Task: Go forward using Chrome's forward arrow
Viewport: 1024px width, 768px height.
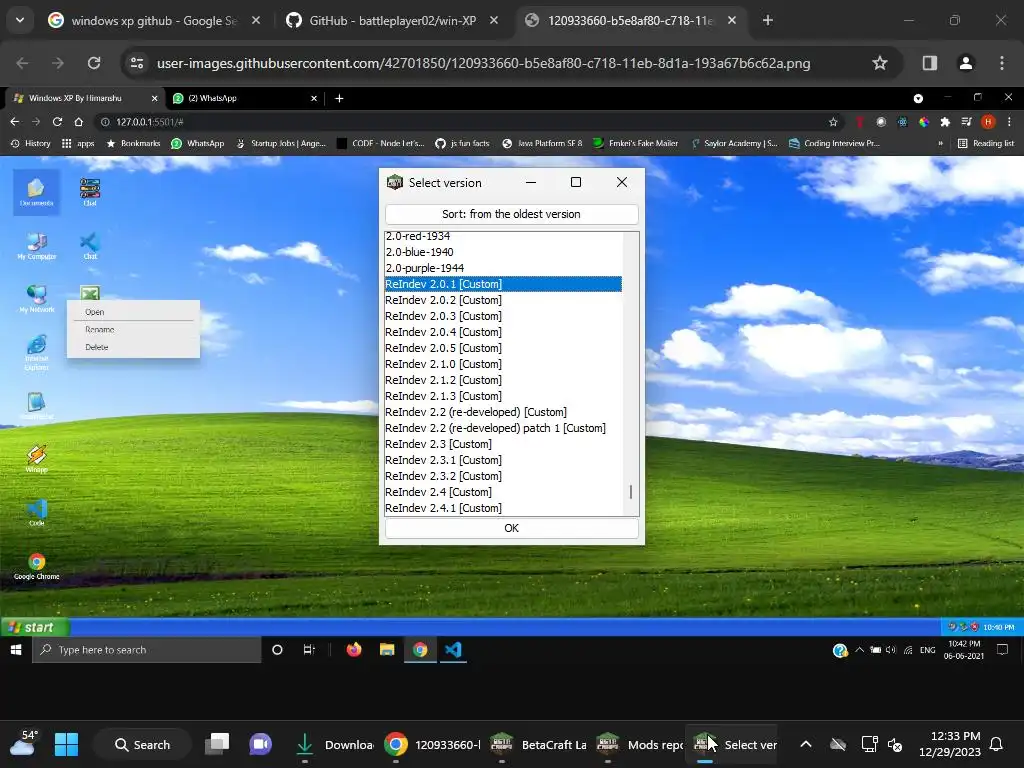Action: click(57, 63)
